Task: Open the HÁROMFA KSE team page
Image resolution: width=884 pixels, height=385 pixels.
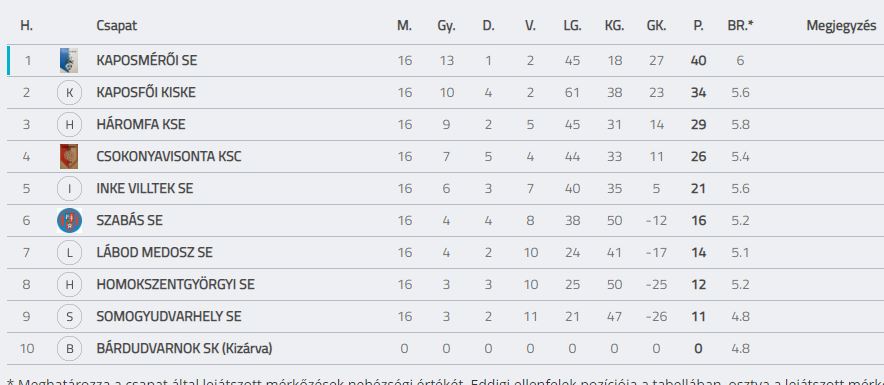Action: click(140, 125)
